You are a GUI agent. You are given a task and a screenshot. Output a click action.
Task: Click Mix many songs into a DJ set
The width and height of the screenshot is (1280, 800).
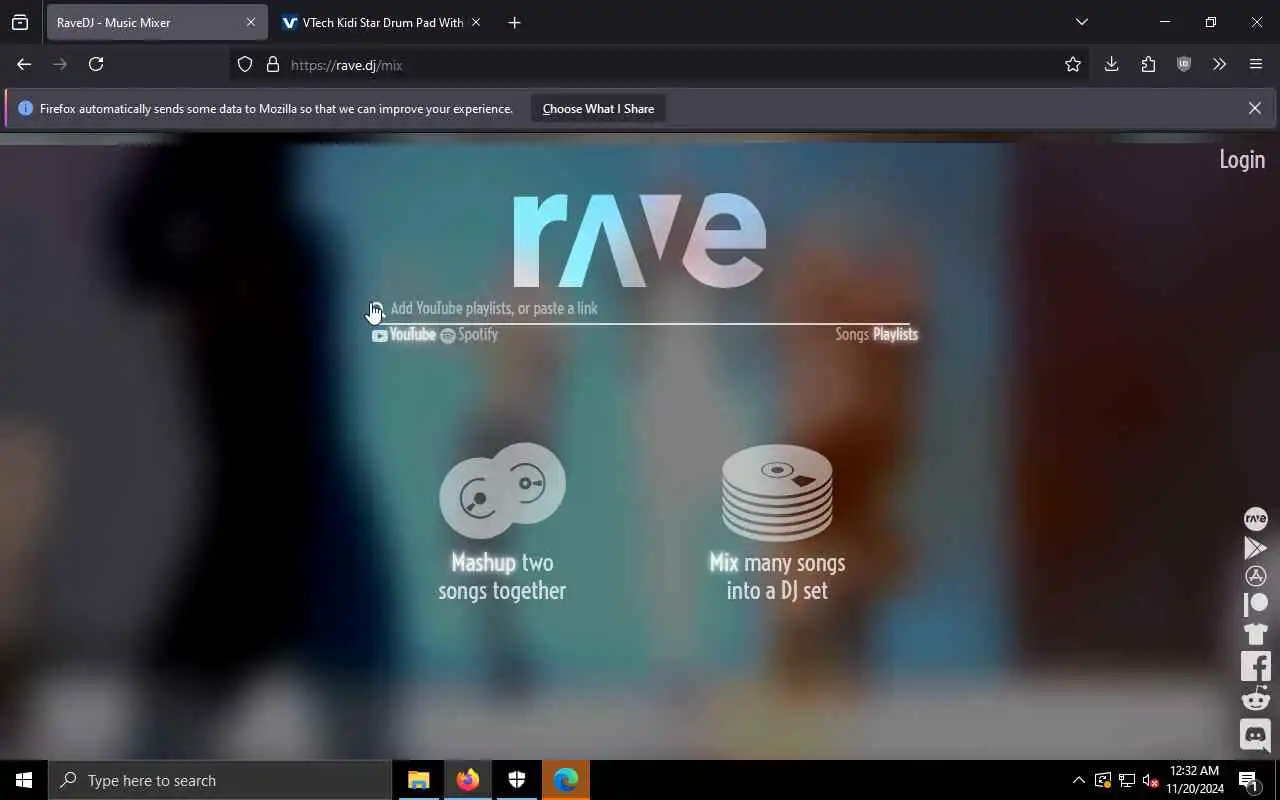(777, 576)
